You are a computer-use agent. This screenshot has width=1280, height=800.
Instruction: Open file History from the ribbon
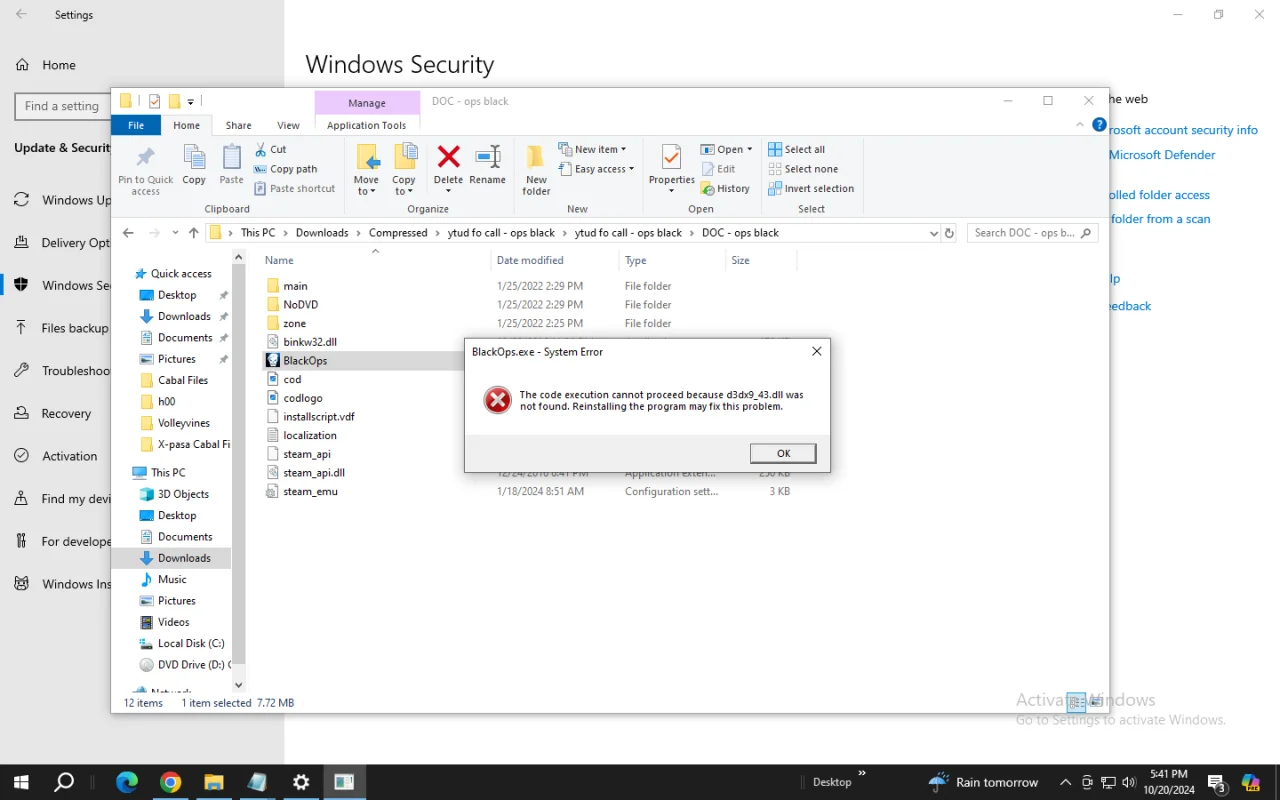[x=725, y=188]
